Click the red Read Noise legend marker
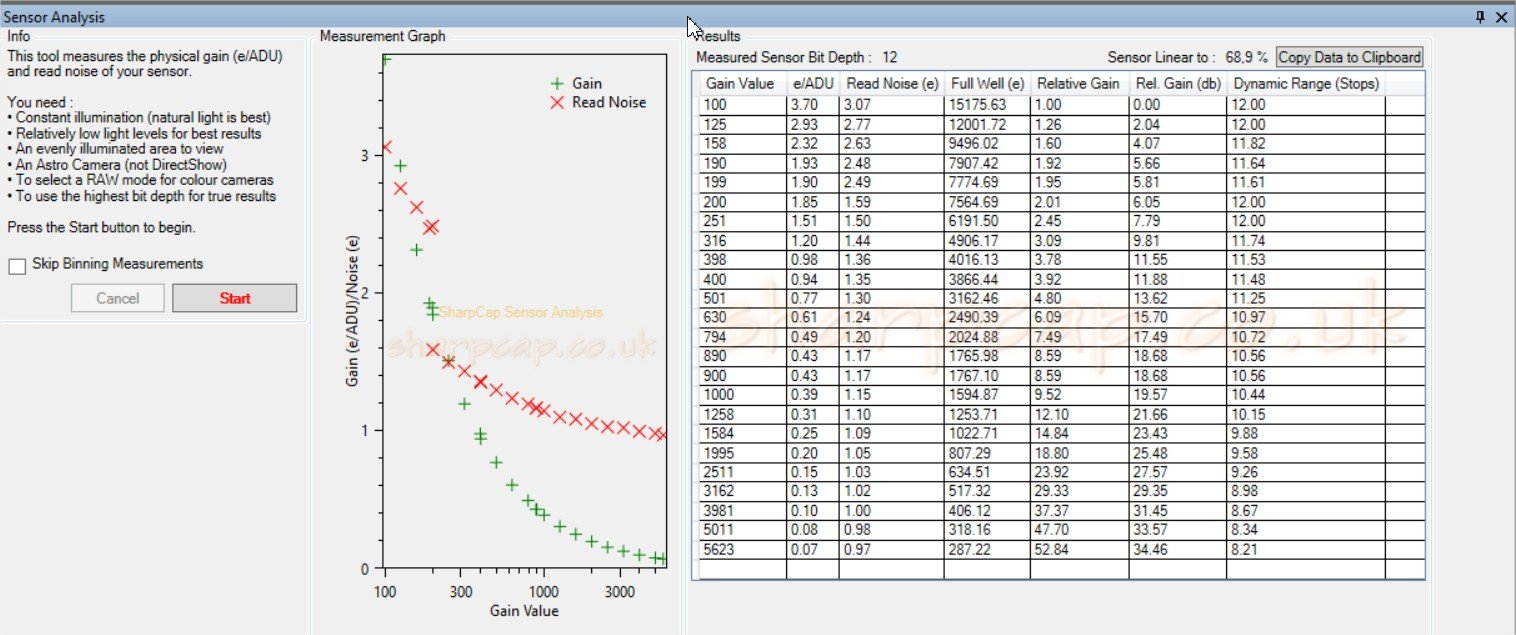Image resolution: width=1516 pixels, height=635 pixels. [x=557, y=102]
